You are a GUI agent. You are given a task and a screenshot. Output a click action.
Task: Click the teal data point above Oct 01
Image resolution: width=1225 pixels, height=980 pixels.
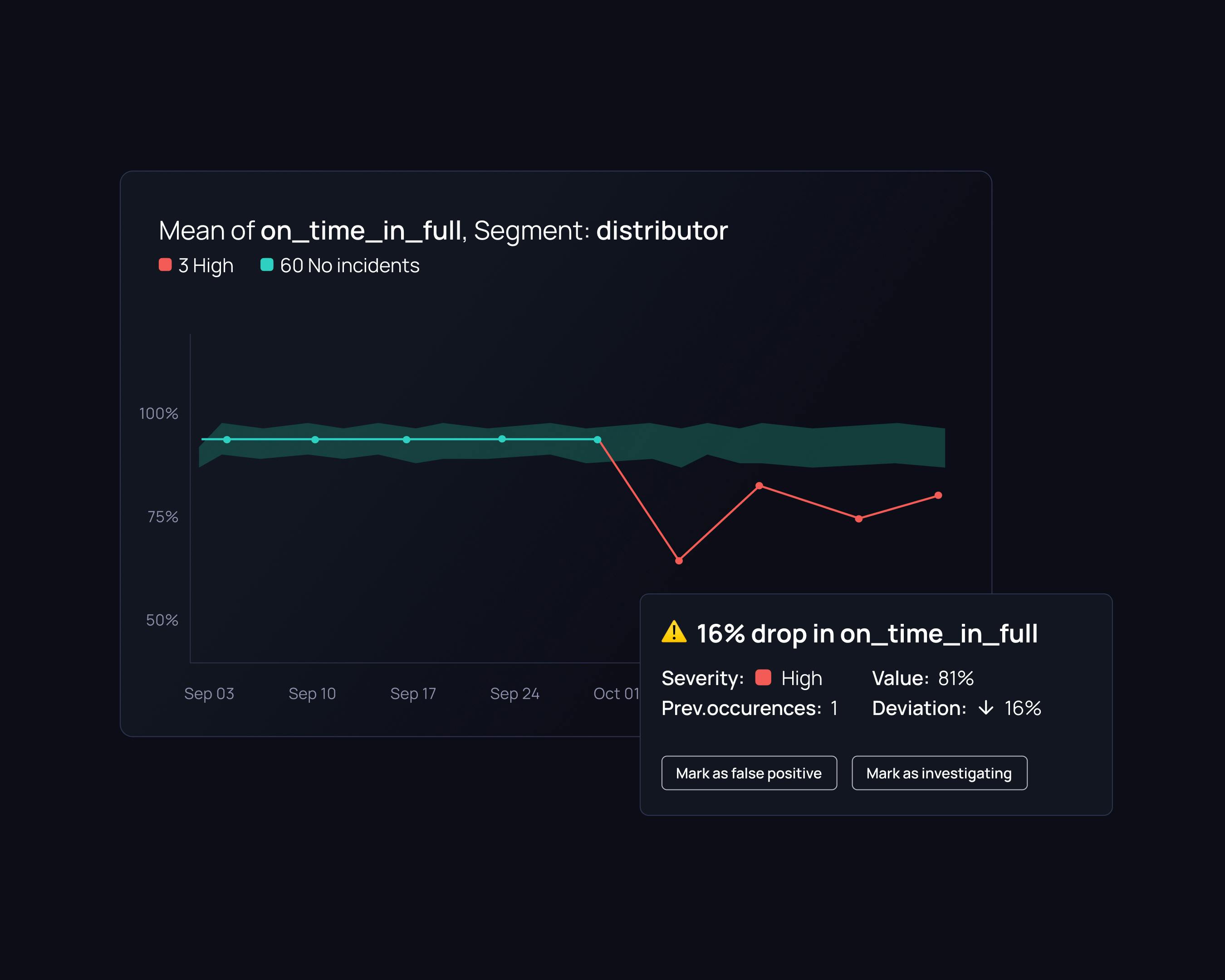click(597, 440)
